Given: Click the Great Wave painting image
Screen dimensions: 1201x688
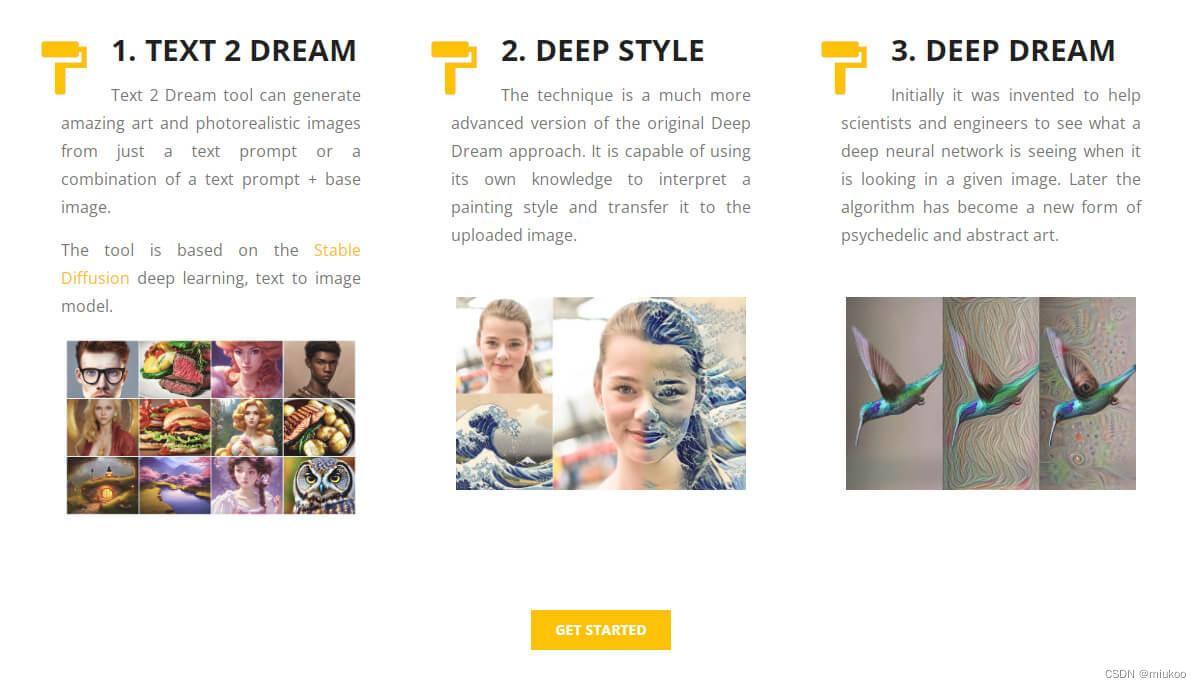Looking at the screenshot, I should [504, 441].
